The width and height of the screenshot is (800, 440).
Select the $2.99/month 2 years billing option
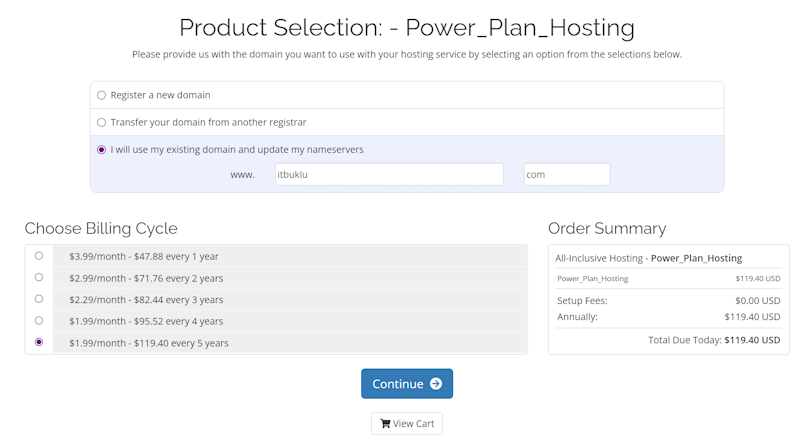point(39,277)
